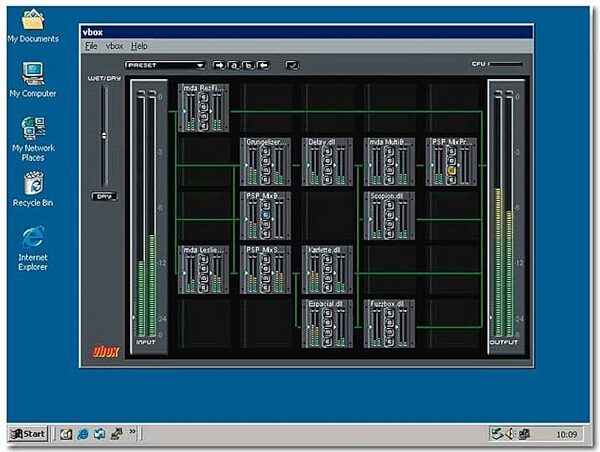Click the Karlette.dll module title
600x452 pixels.
pyautogui.click(x=324, y=250)
